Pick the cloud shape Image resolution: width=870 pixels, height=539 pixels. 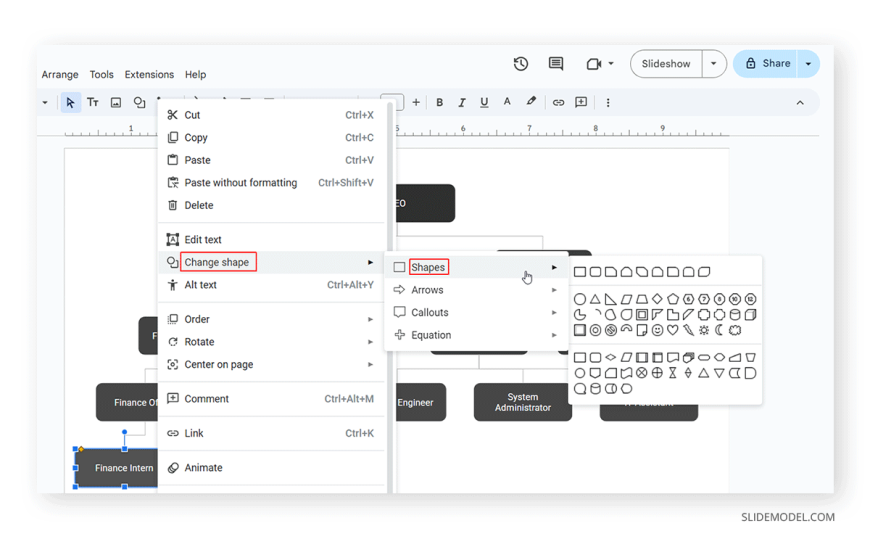click(735, 330)
